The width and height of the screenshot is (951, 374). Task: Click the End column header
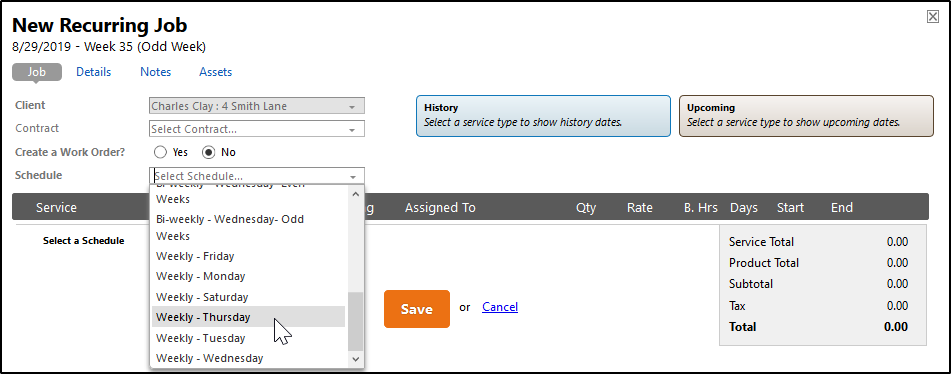click(842, 207)
